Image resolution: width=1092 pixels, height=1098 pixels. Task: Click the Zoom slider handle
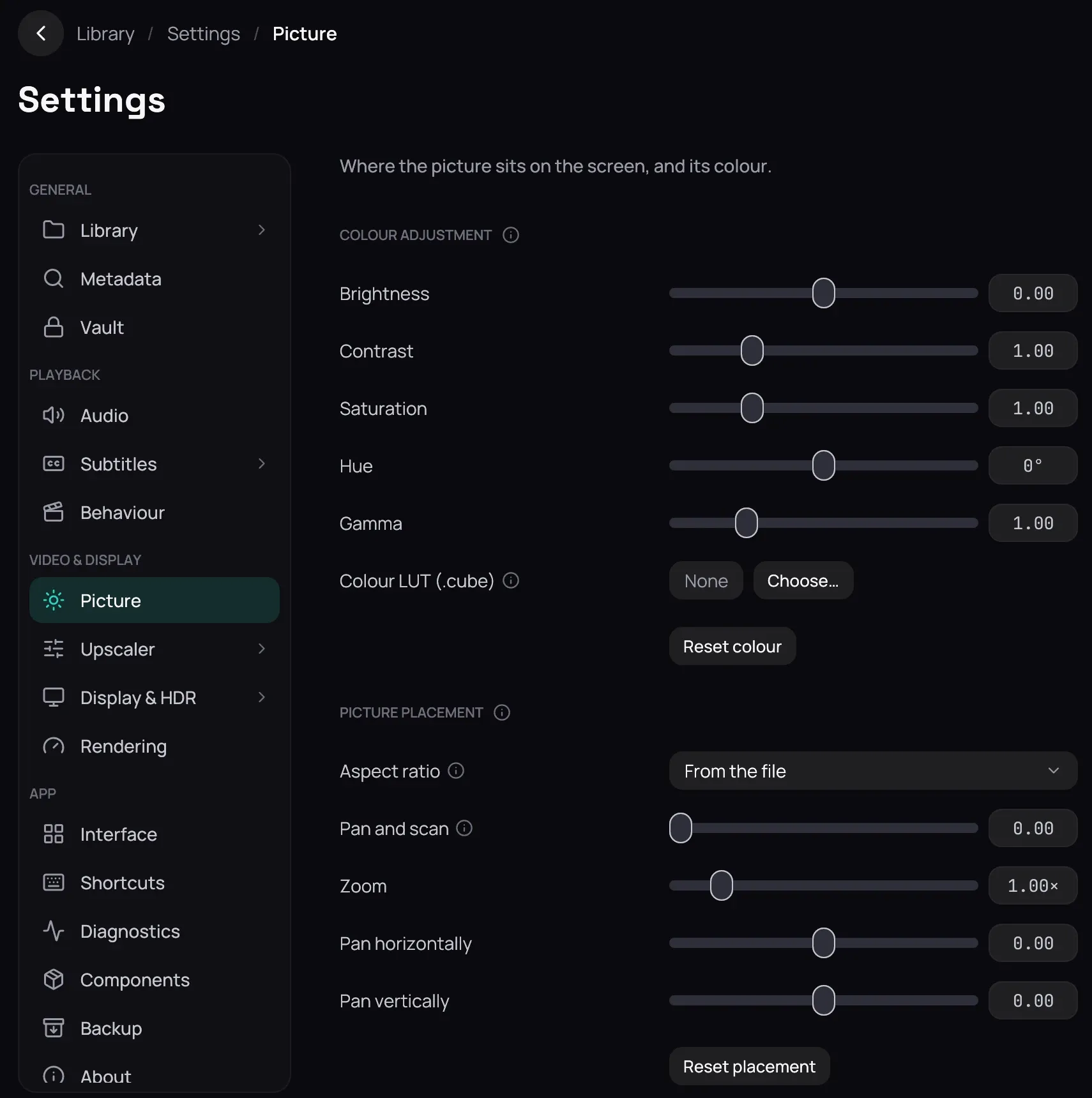point(722,885)
